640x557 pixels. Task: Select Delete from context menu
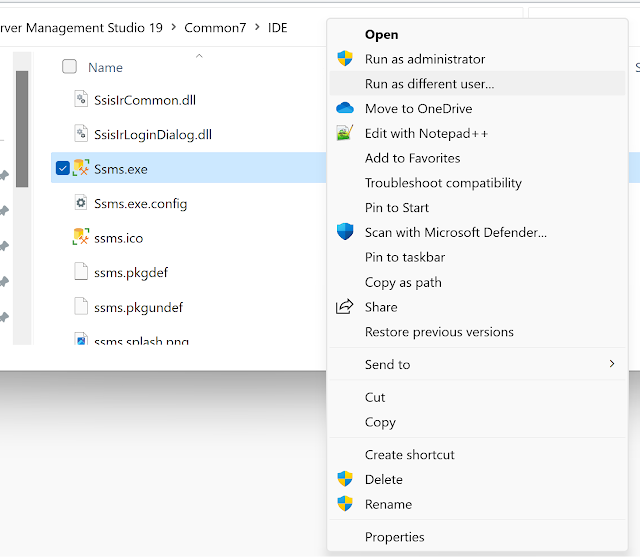pyautogui.click(x=384, y=479)
